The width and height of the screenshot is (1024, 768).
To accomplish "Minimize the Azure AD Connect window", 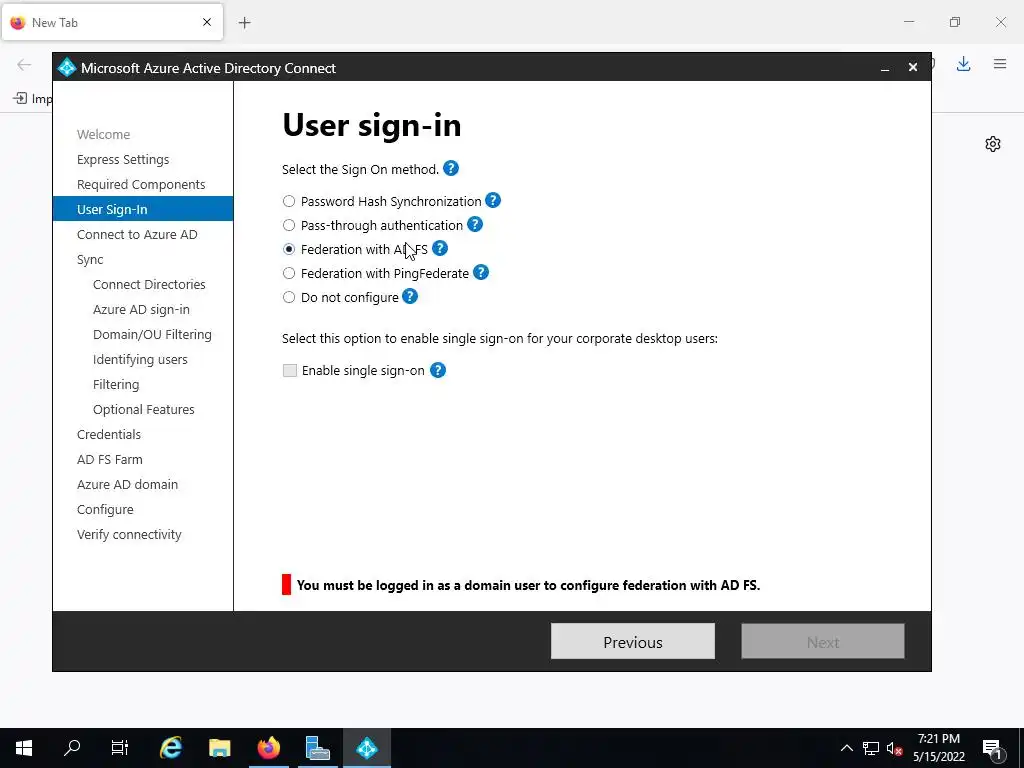I will coord(885,68).
